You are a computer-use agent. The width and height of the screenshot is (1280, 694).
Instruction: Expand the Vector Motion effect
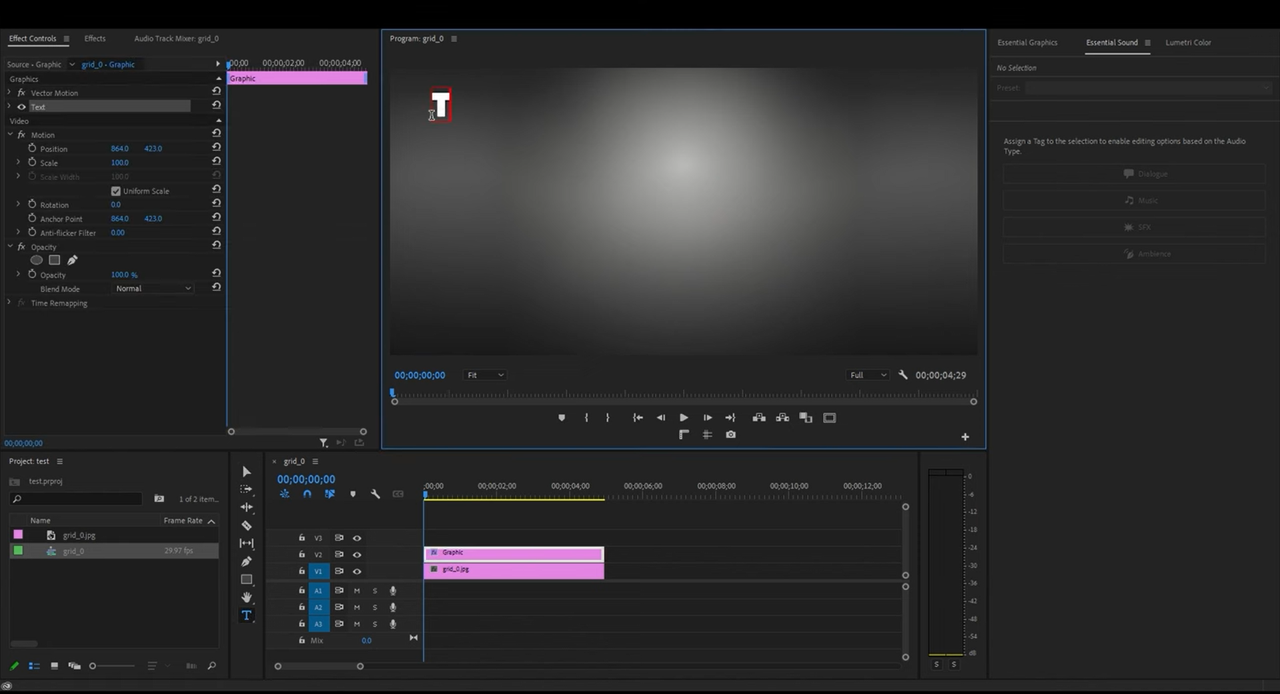click(x=9, y=93)
